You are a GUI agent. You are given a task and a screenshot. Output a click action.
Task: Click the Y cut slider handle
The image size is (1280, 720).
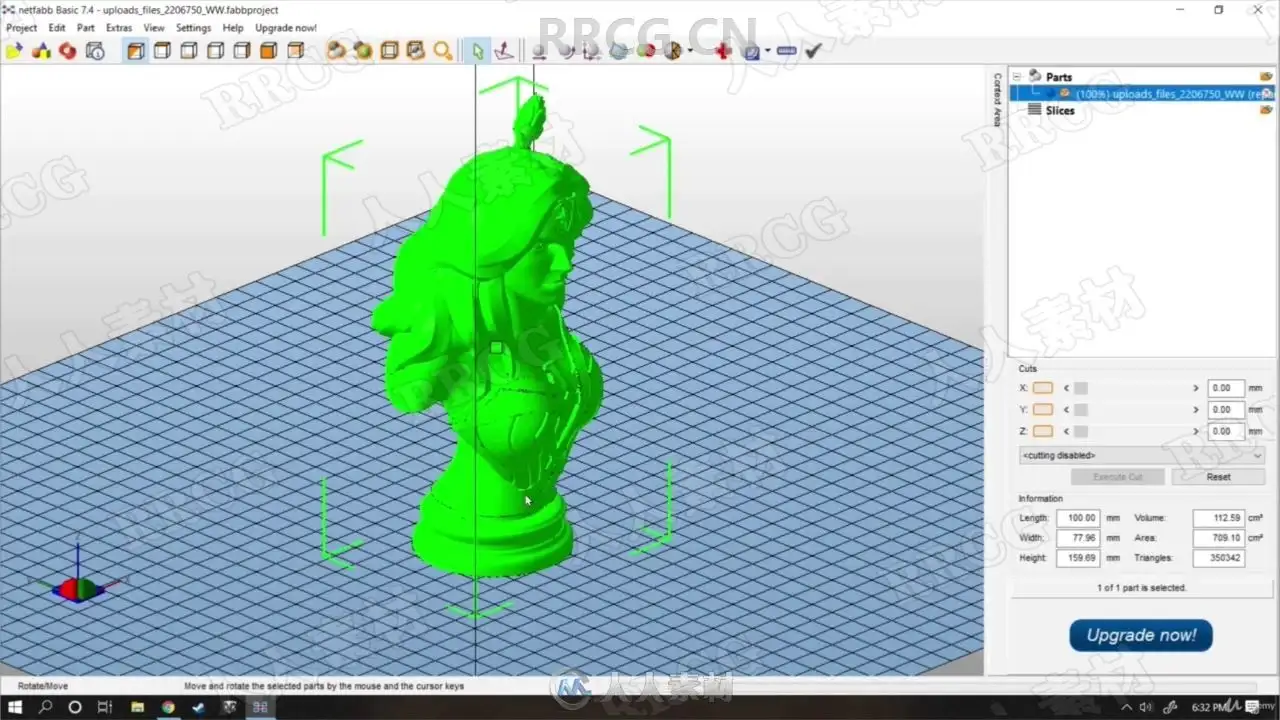click(1081, 409)
